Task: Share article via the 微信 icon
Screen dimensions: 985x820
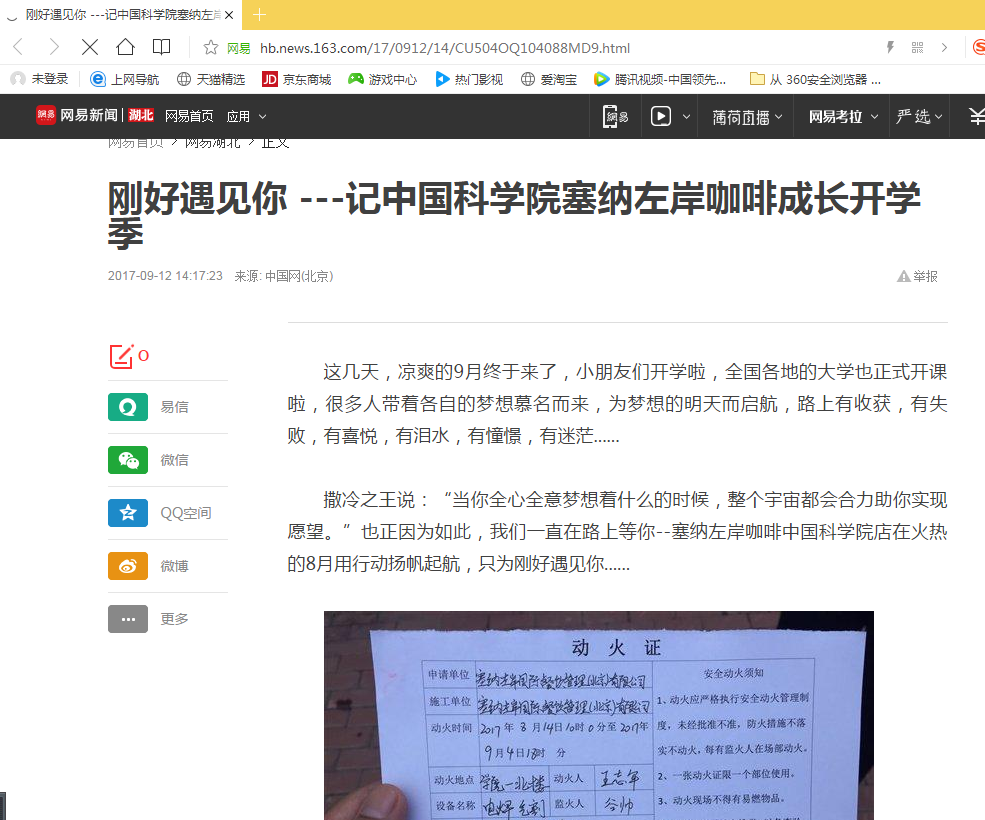Action: coord(128,460)
